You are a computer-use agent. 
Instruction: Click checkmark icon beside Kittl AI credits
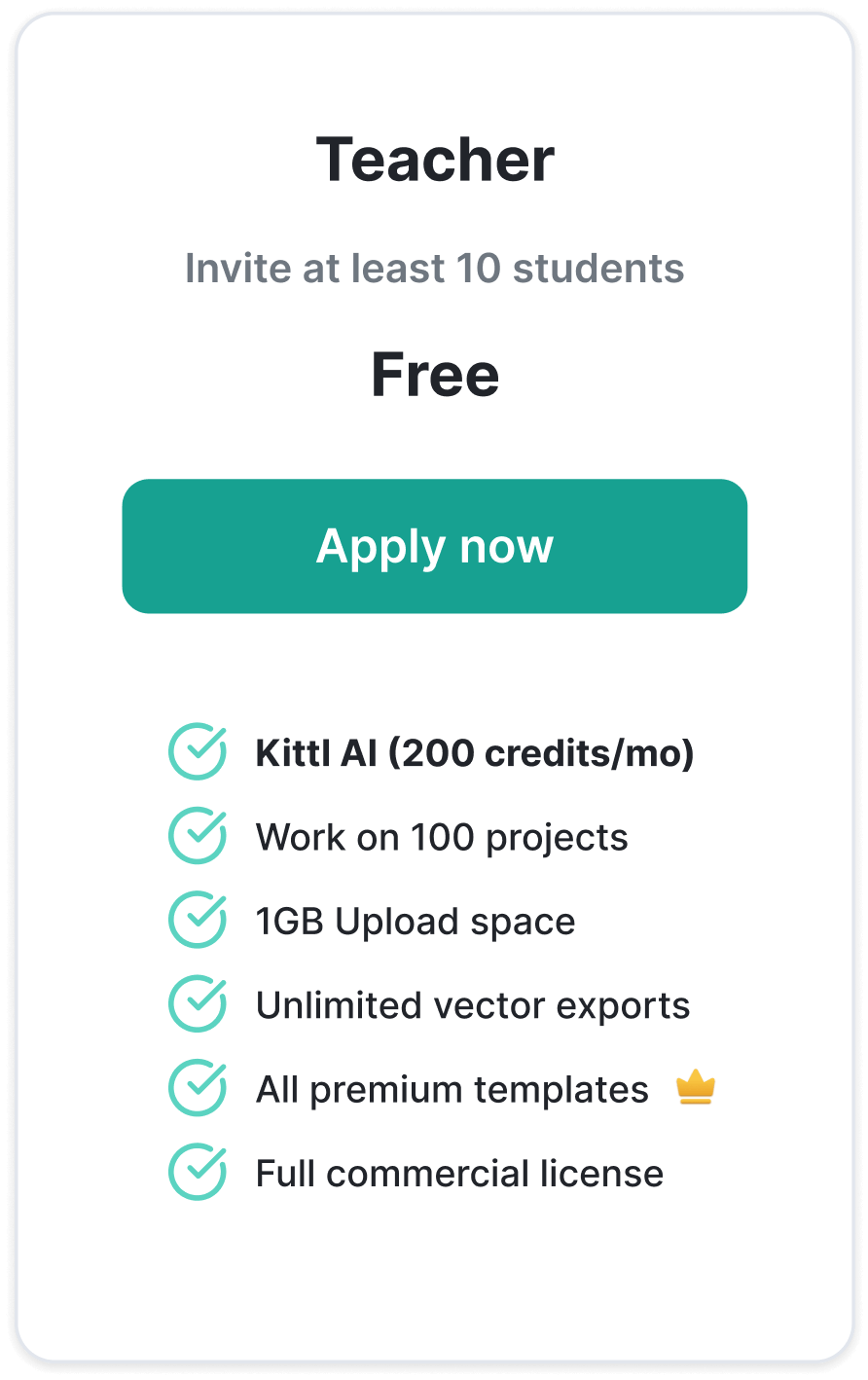198,751
